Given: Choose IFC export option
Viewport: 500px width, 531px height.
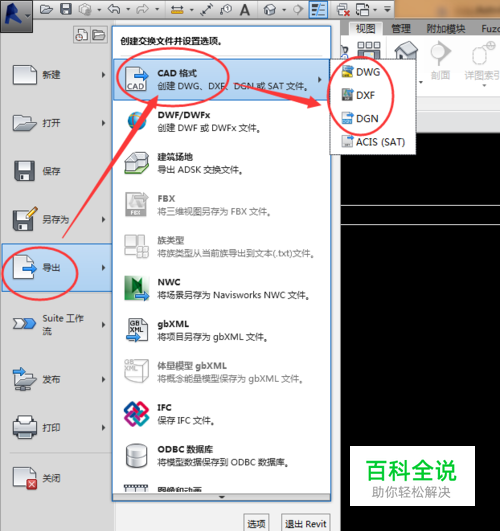Looking at the screenshot, I should pos(221,414).
